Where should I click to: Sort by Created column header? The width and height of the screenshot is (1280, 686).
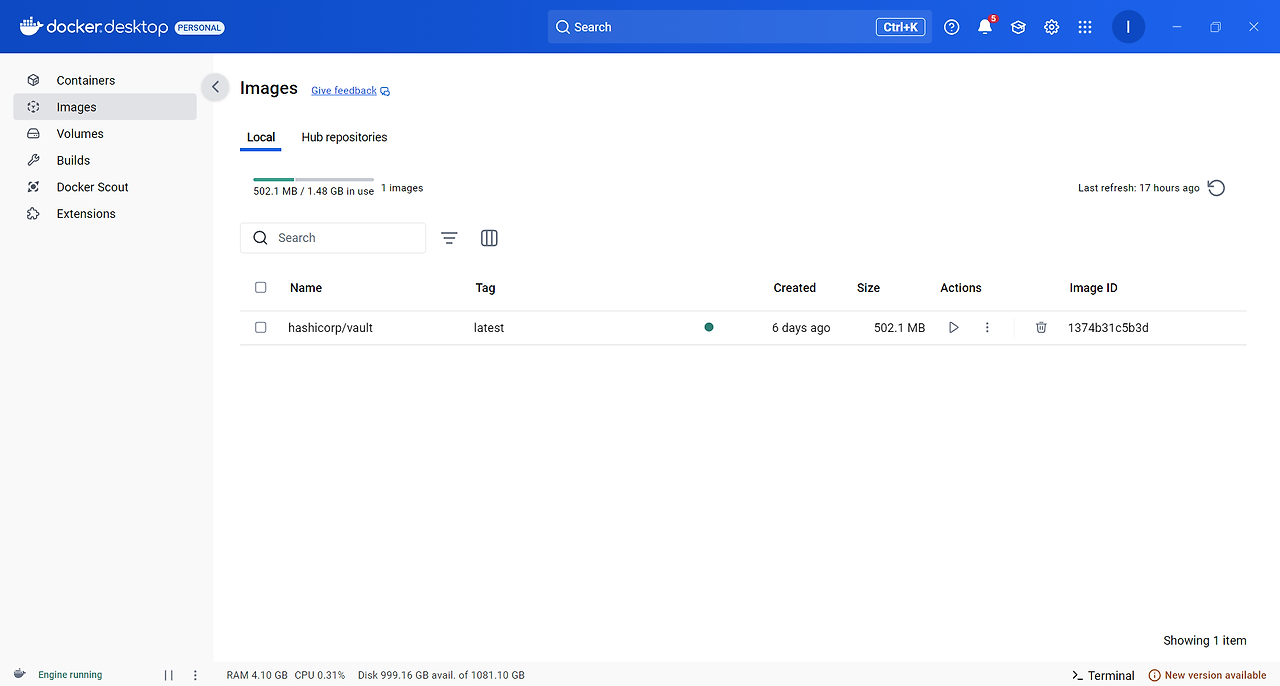(795, 288)
